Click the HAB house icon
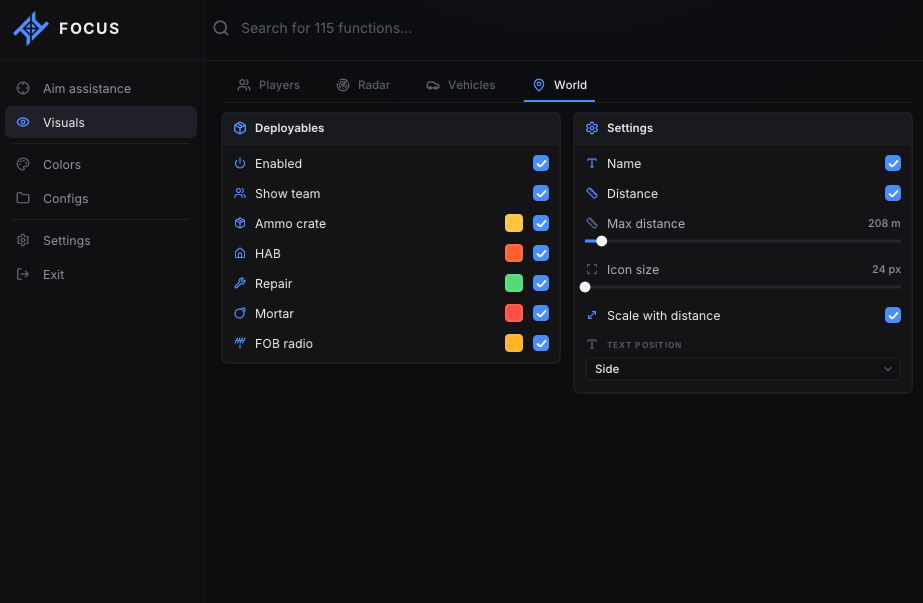 point(240,253)
